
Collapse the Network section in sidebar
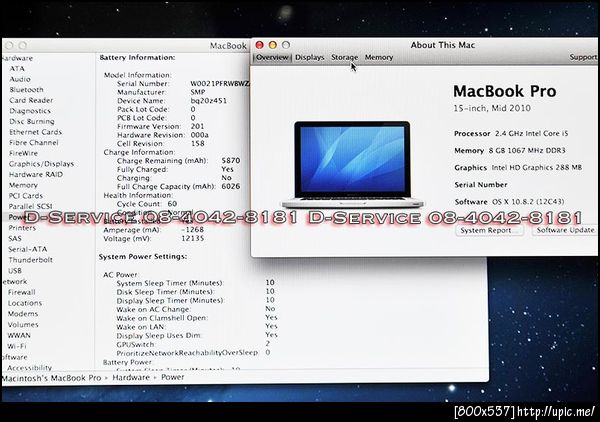pos(14,282)
